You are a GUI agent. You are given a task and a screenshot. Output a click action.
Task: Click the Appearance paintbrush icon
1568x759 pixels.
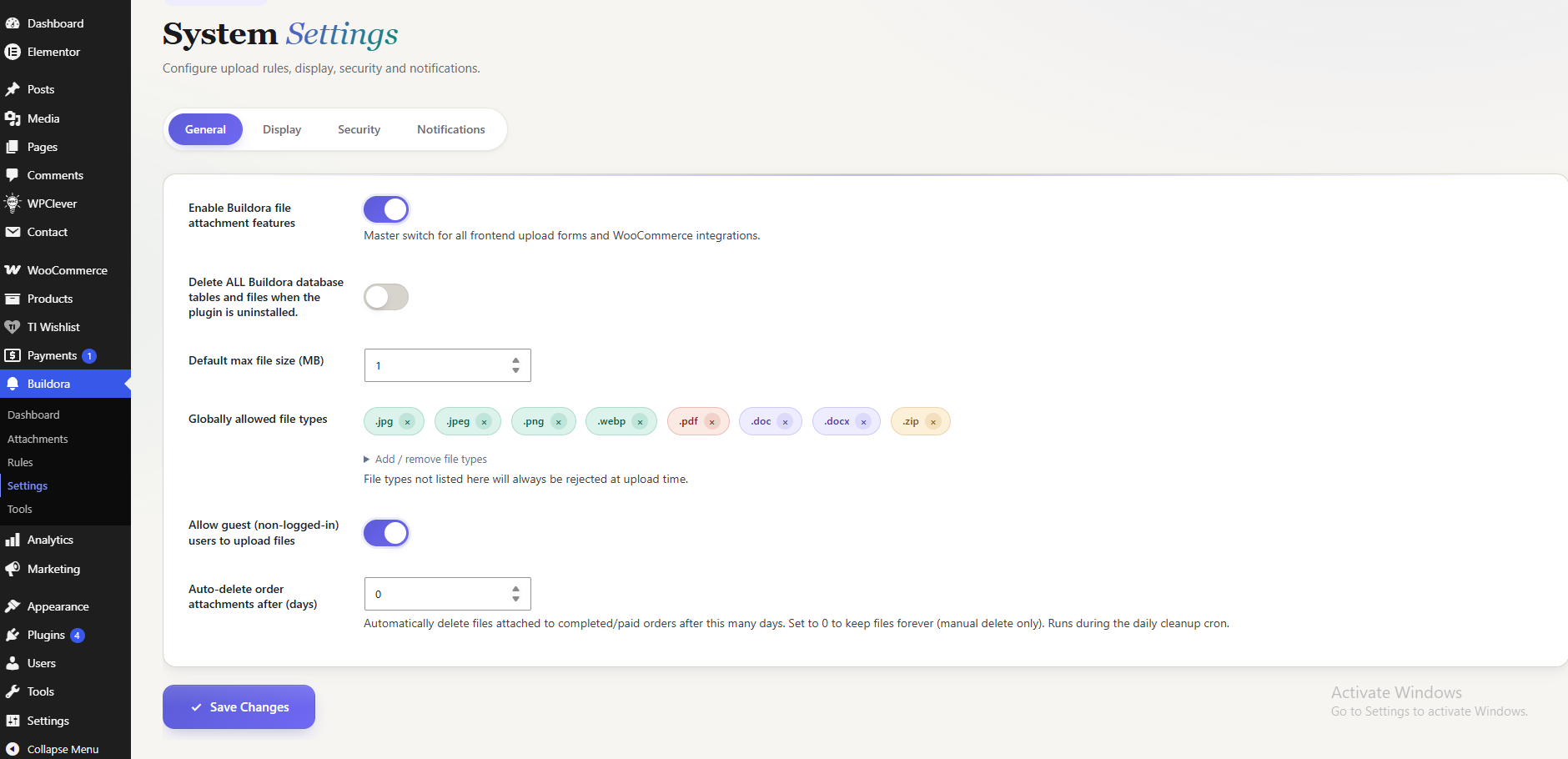13,606
